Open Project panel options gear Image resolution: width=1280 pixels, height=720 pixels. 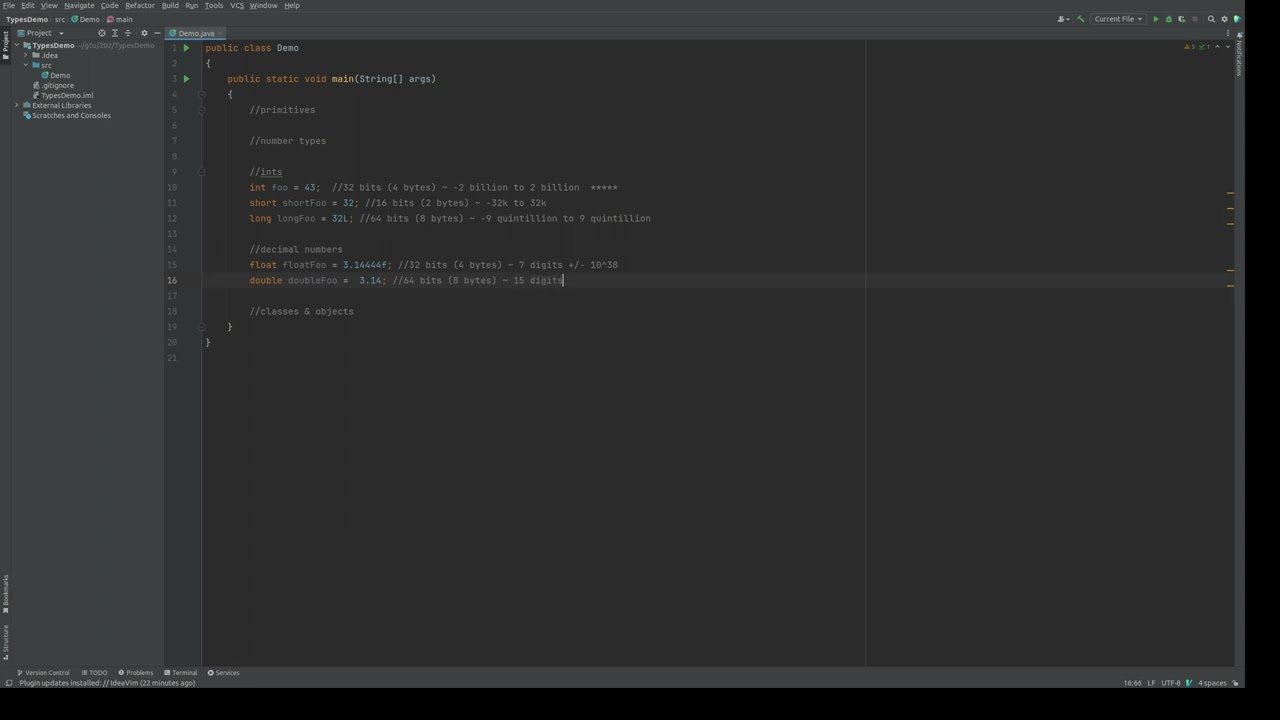point(144,33)
